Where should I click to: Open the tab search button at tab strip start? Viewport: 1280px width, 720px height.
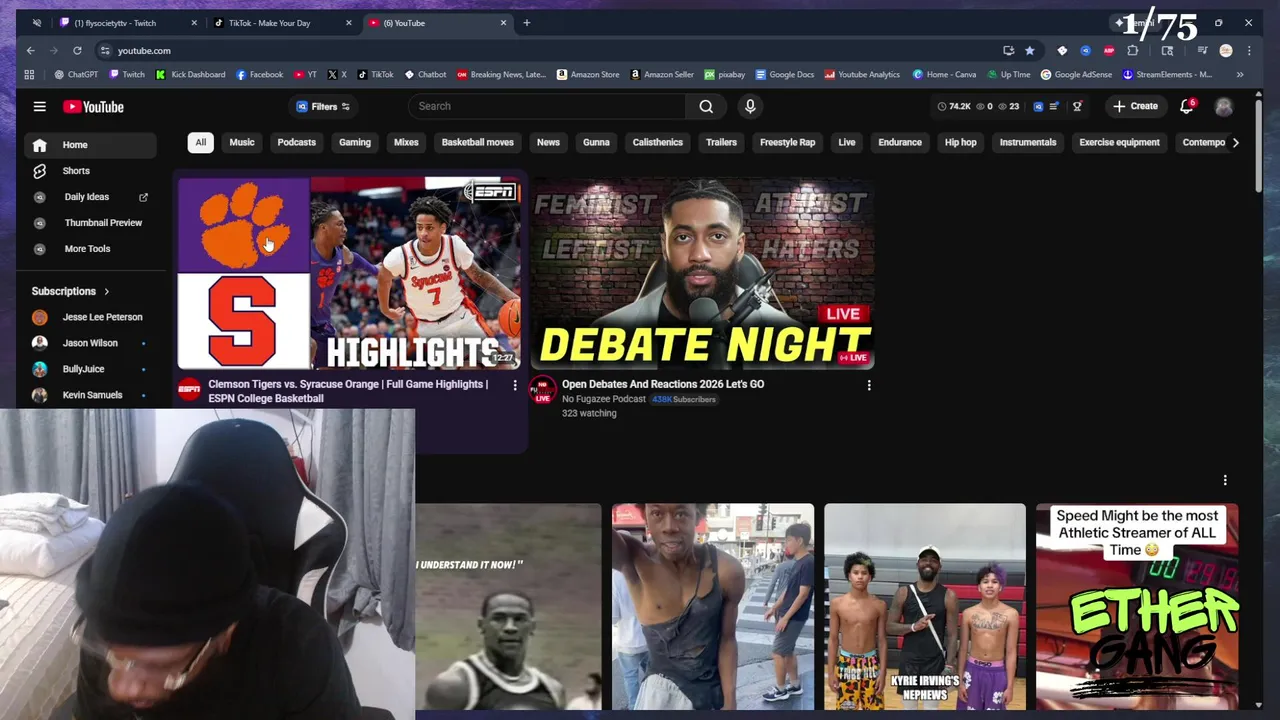pos(36,22)
